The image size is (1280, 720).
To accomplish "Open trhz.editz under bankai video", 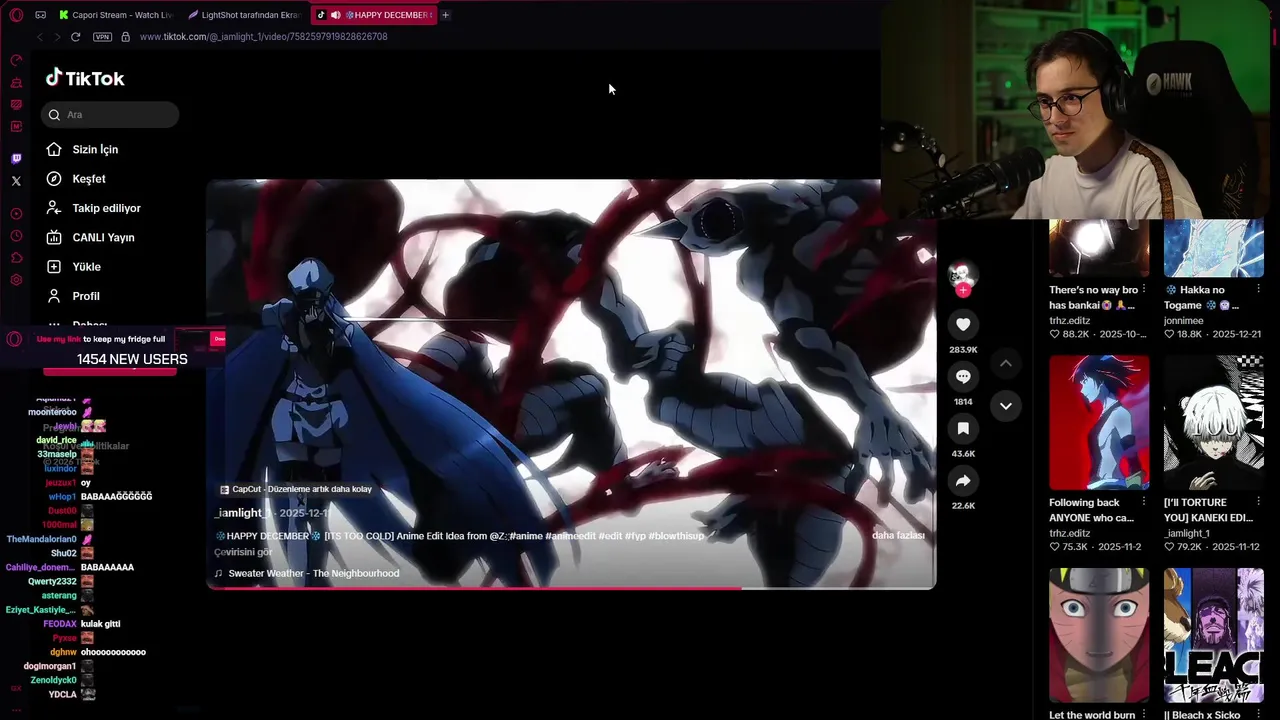I will (1069, 321).
